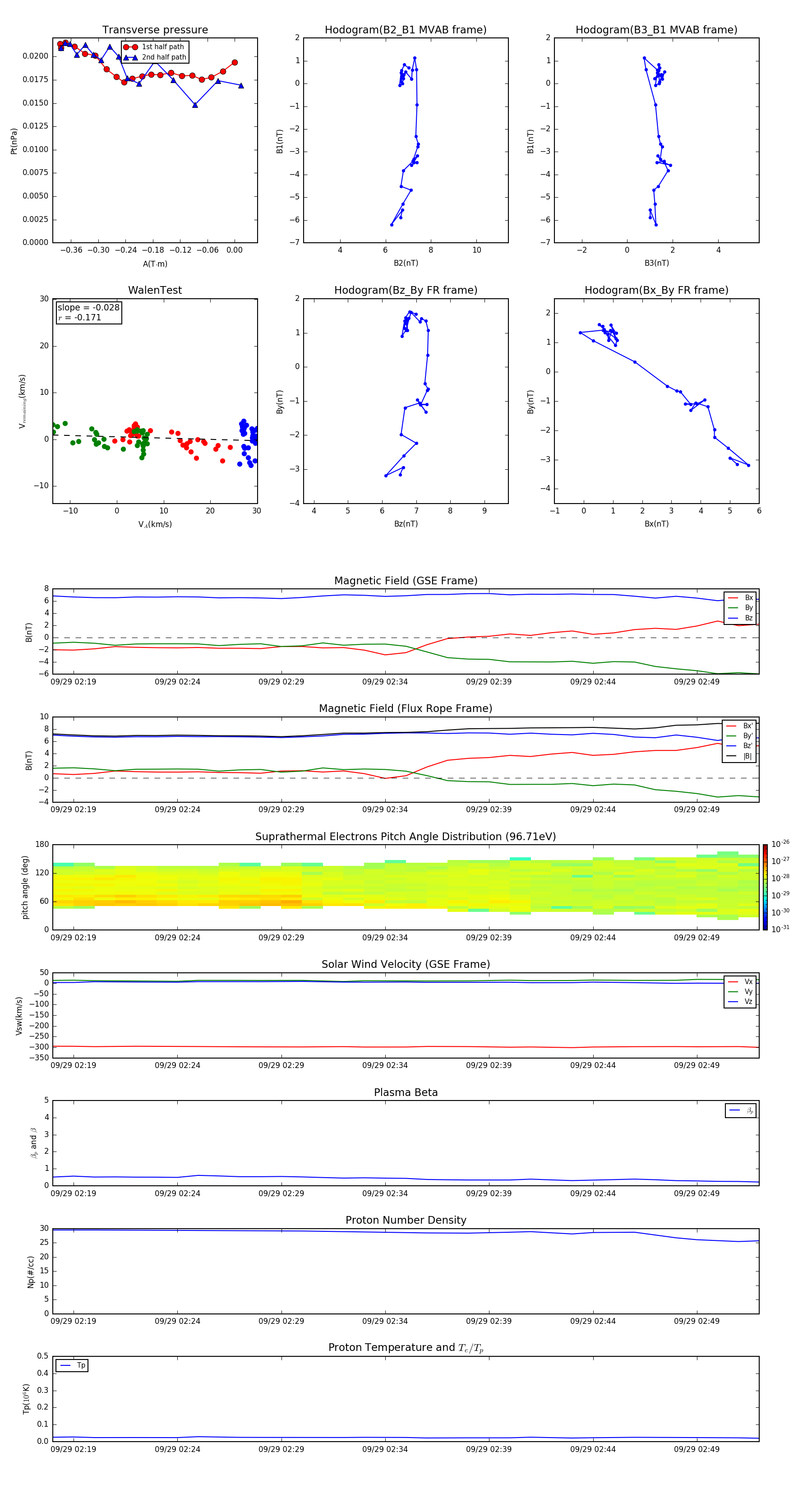Click 'r = -0.171' annotation text
Screen dimensions: 812x1489
coord(80,317)
